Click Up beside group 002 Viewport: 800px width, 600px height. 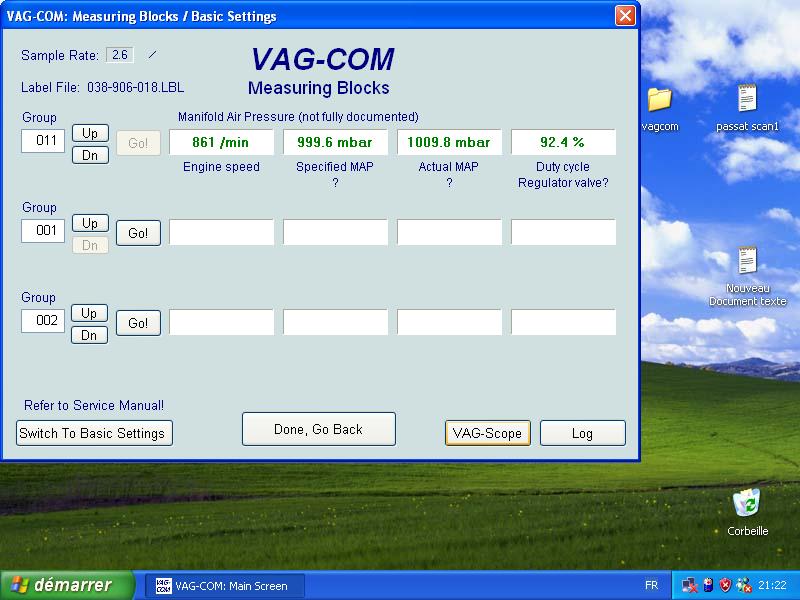pyautogui.click(x=89, y=313)
